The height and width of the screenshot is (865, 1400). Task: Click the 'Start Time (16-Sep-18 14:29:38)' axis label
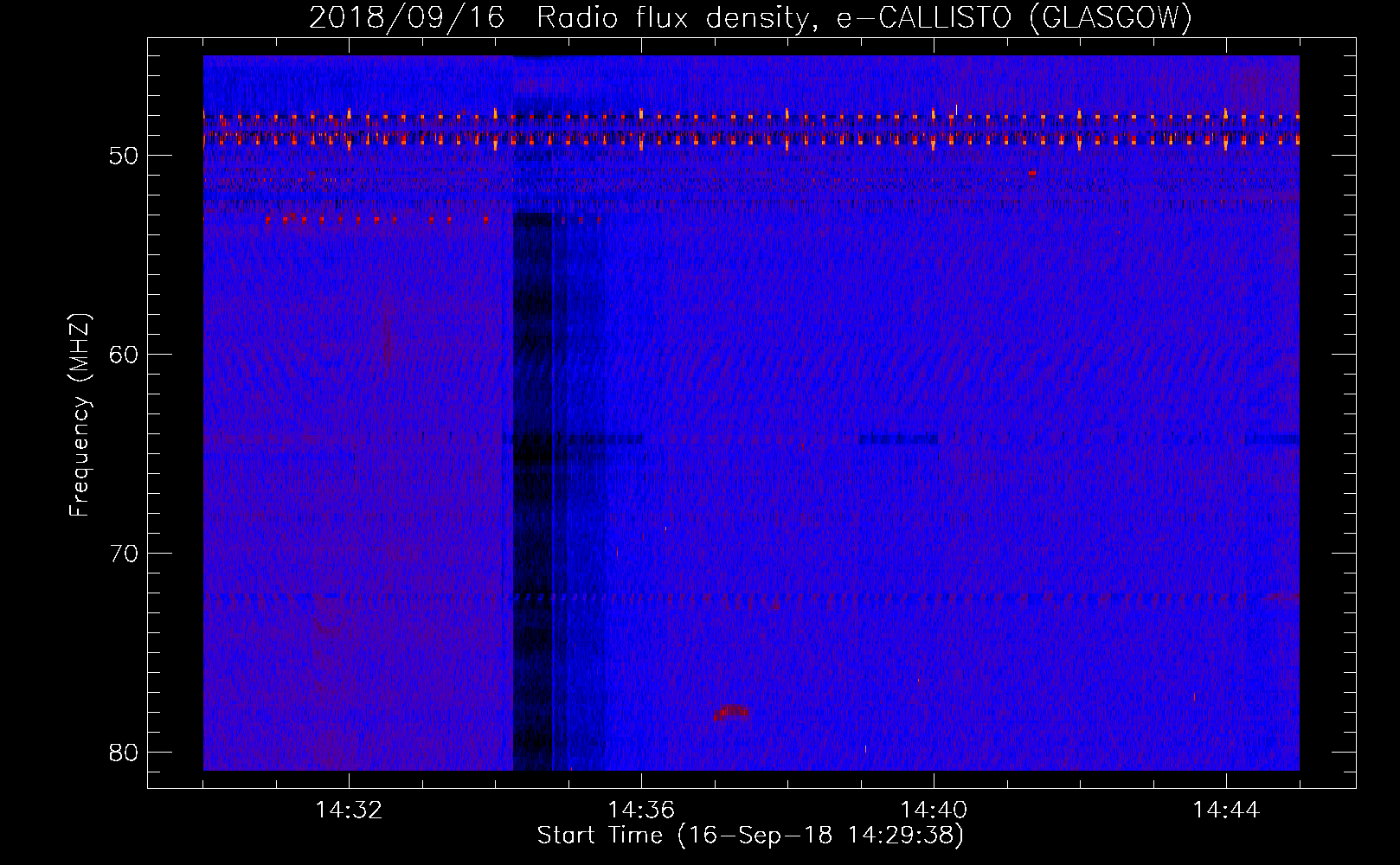point(750,836)
